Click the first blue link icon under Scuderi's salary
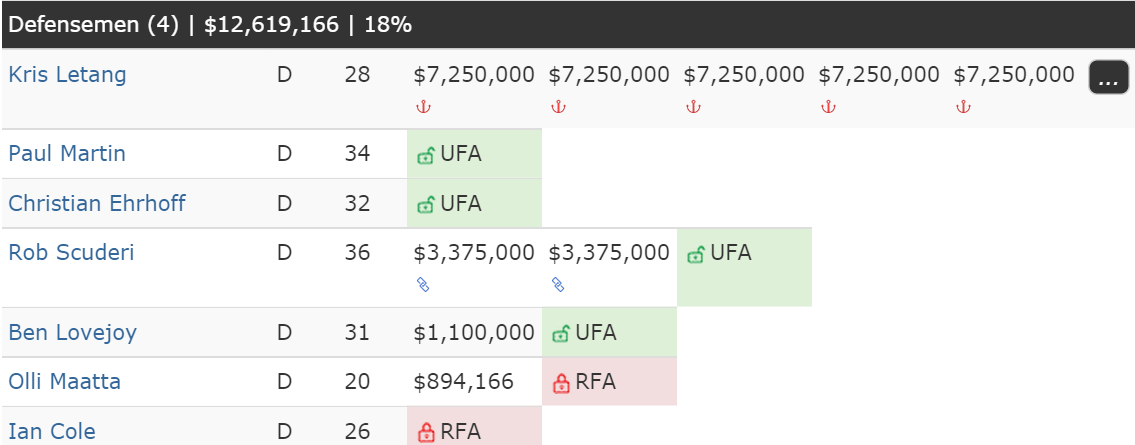 [x=423, y=285]
